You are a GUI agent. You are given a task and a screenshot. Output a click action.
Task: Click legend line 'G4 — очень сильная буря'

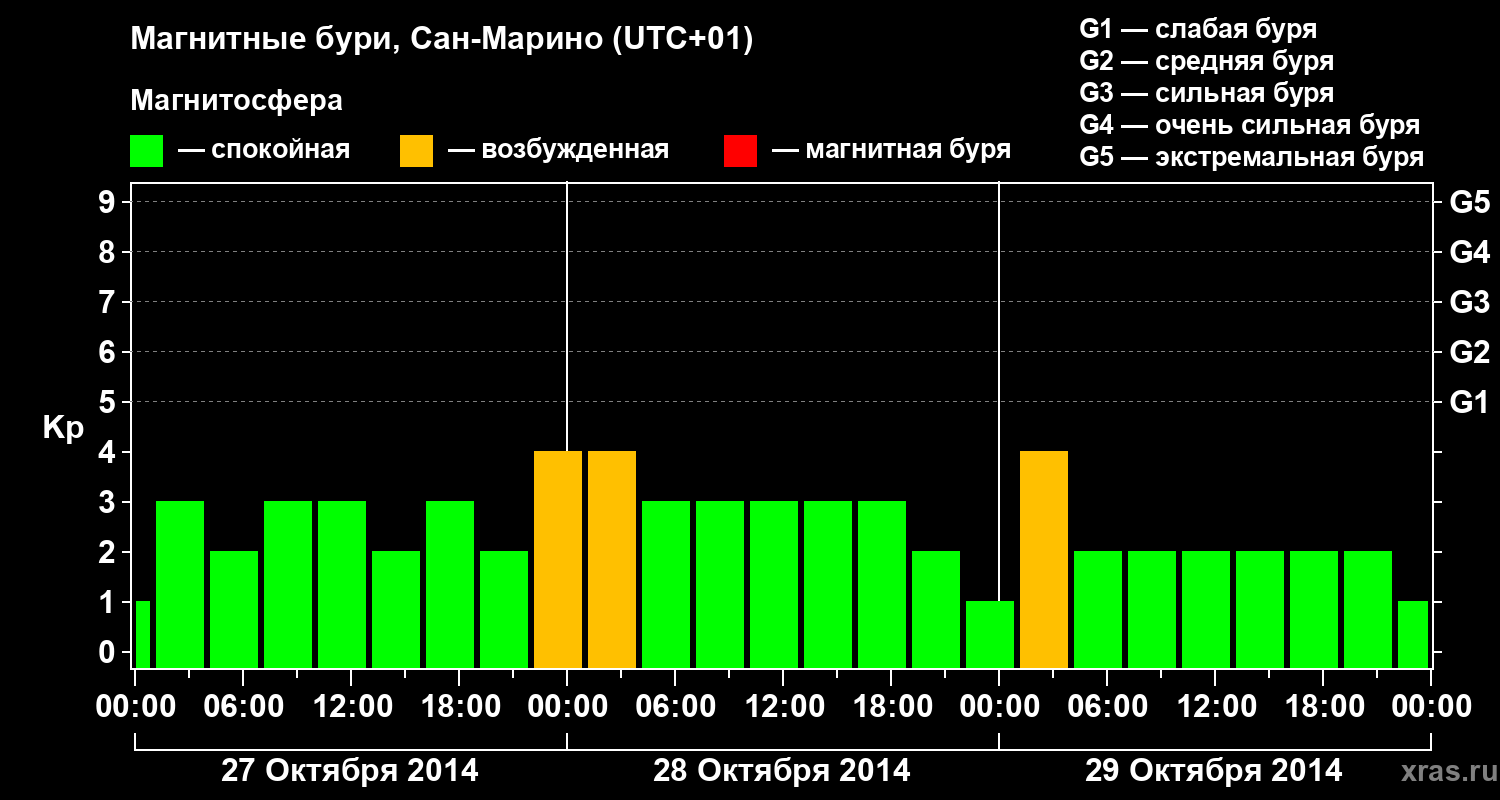click(x=1250, y=125)
